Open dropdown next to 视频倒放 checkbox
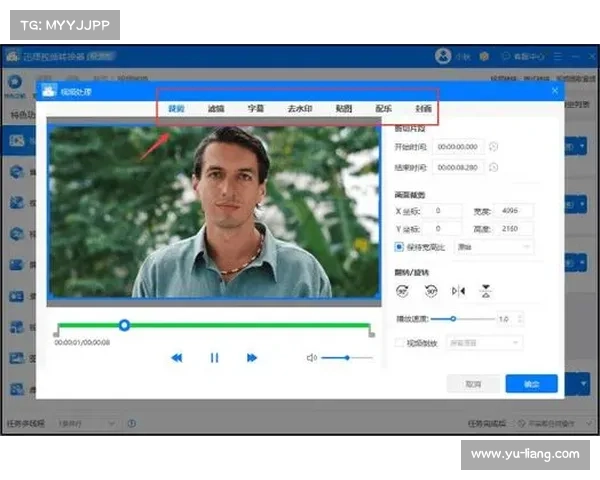600x480 pixels. (484, 343)
